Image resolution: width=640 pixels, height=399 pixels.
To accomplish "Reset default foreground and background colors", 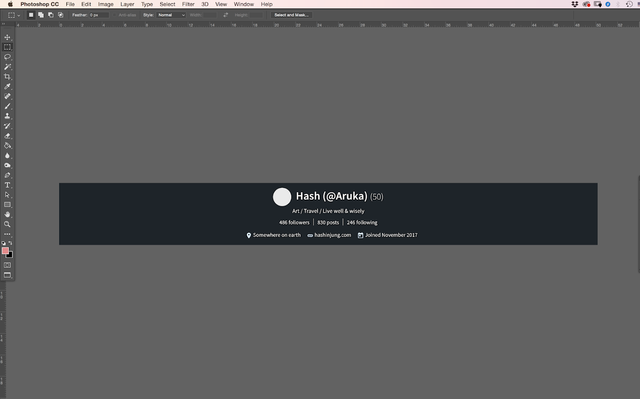I will (x=4, y=243).
